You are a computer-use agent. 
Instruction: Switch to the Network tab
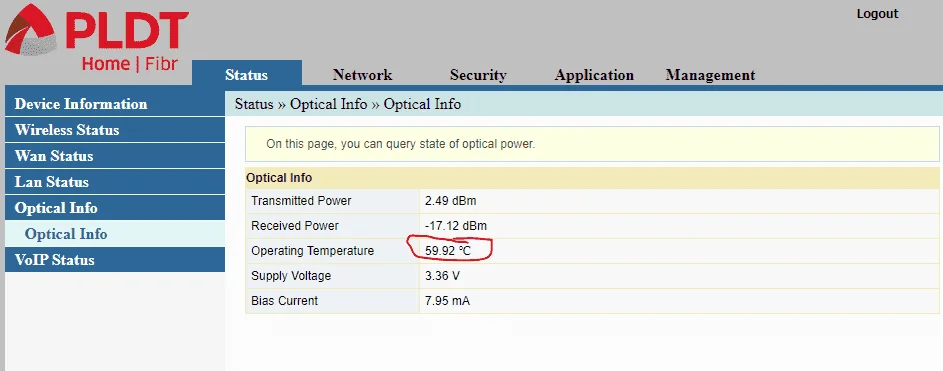[x=362, y=75]
